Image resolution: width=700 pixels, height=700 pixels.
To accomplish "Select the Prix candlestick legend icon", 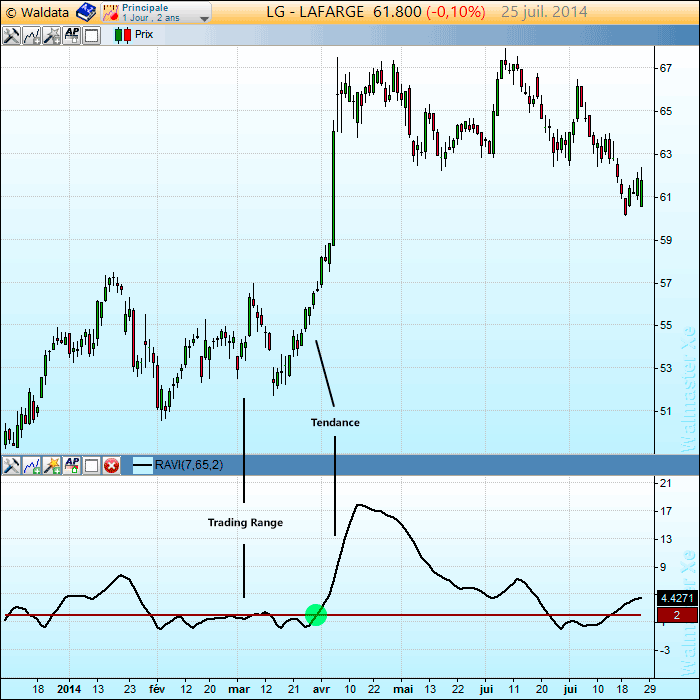I will coord(123,35).
